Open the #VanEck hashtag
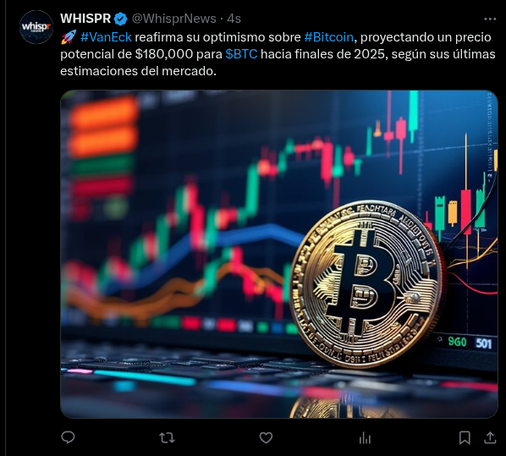The image size is (506, 456). tap(106, 37)
